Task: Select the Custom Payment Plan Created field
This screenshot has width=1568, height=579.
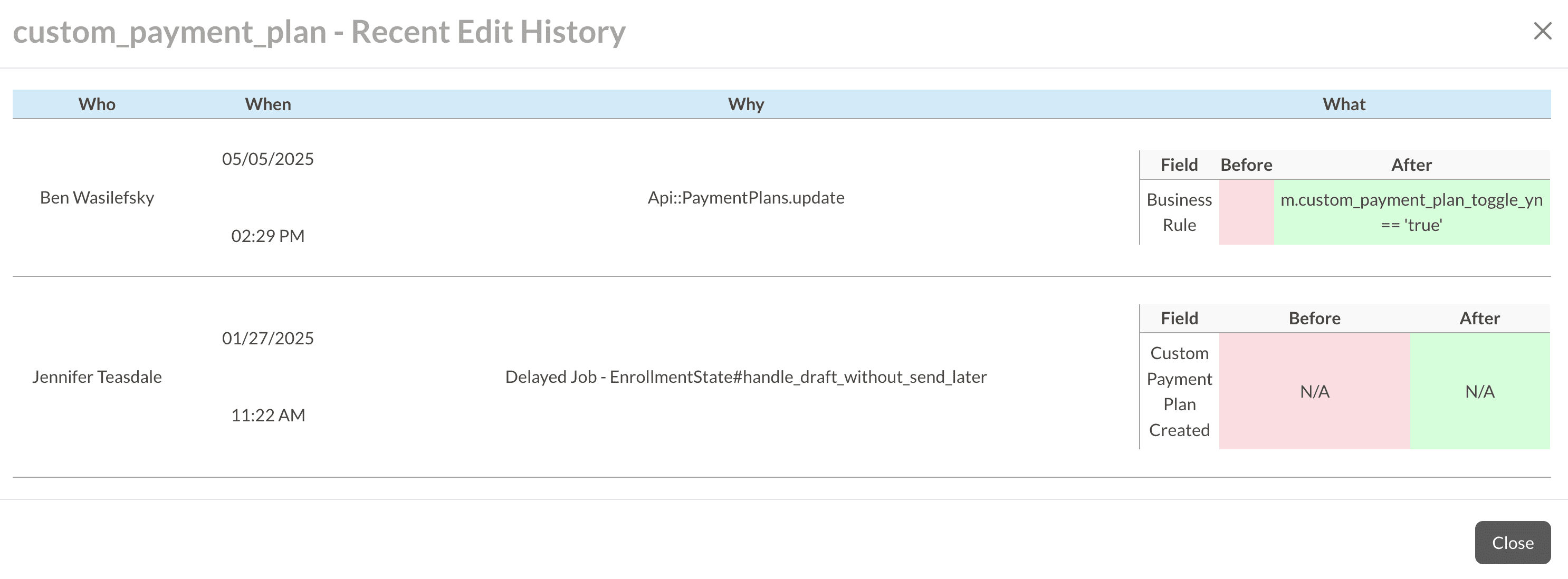Action: (1179, 391)
